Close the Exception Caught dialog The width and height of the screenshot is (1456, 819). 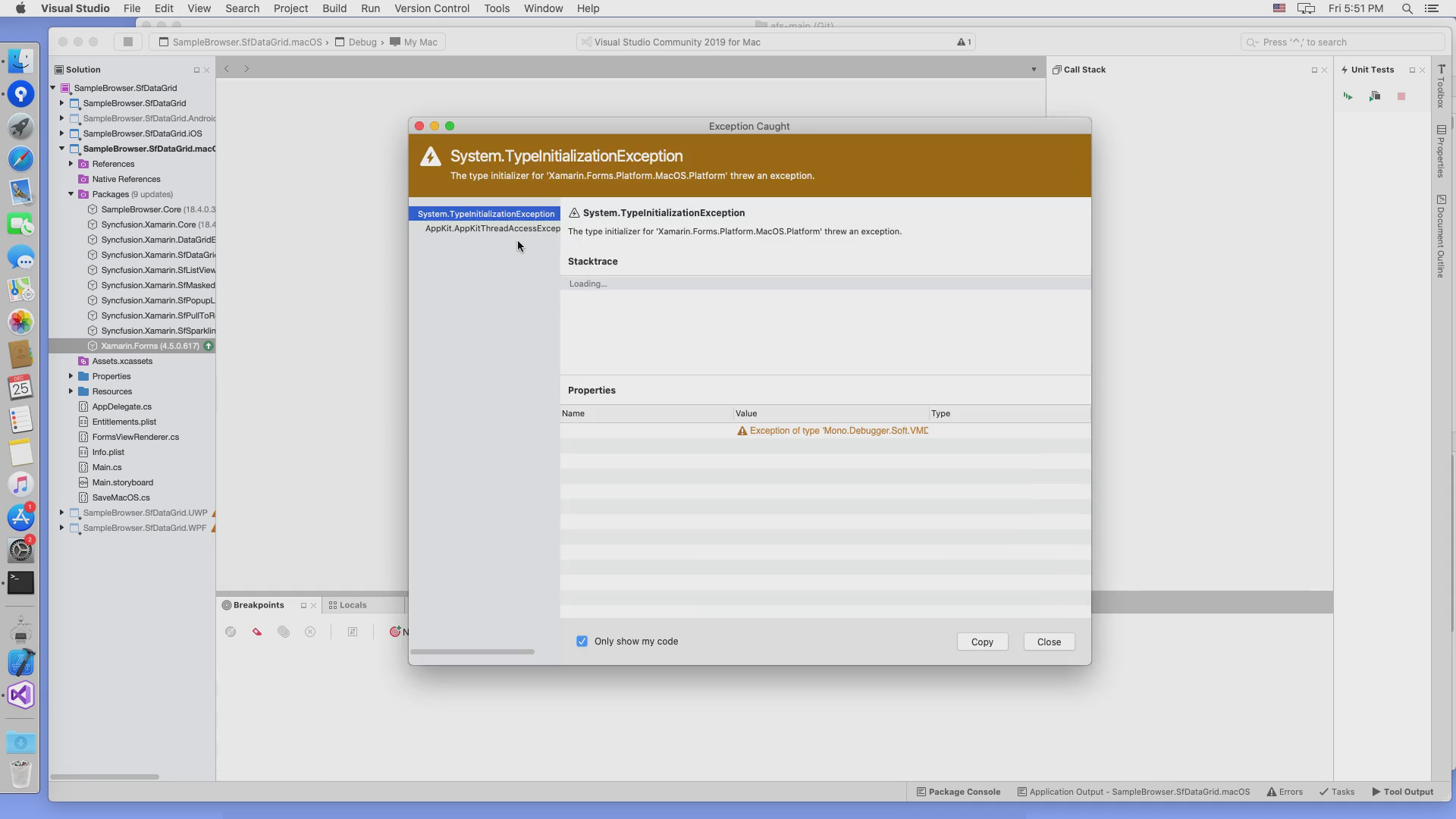[x=1049, y=642]
